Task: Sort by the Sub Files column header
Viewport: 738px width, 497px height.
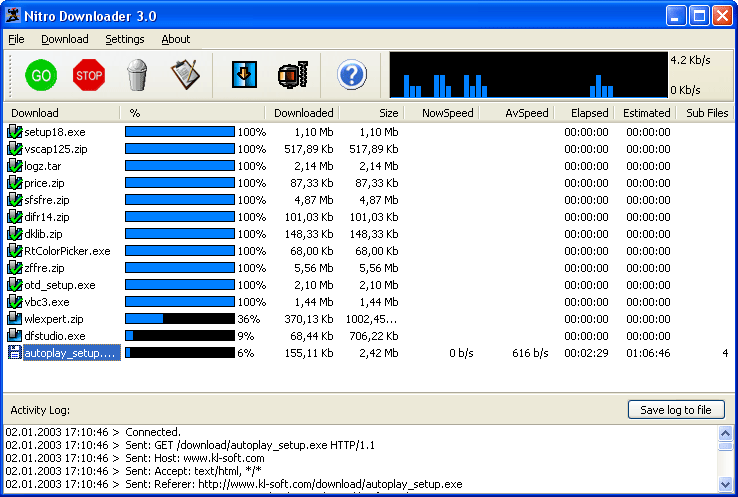Action: point(705,113)
